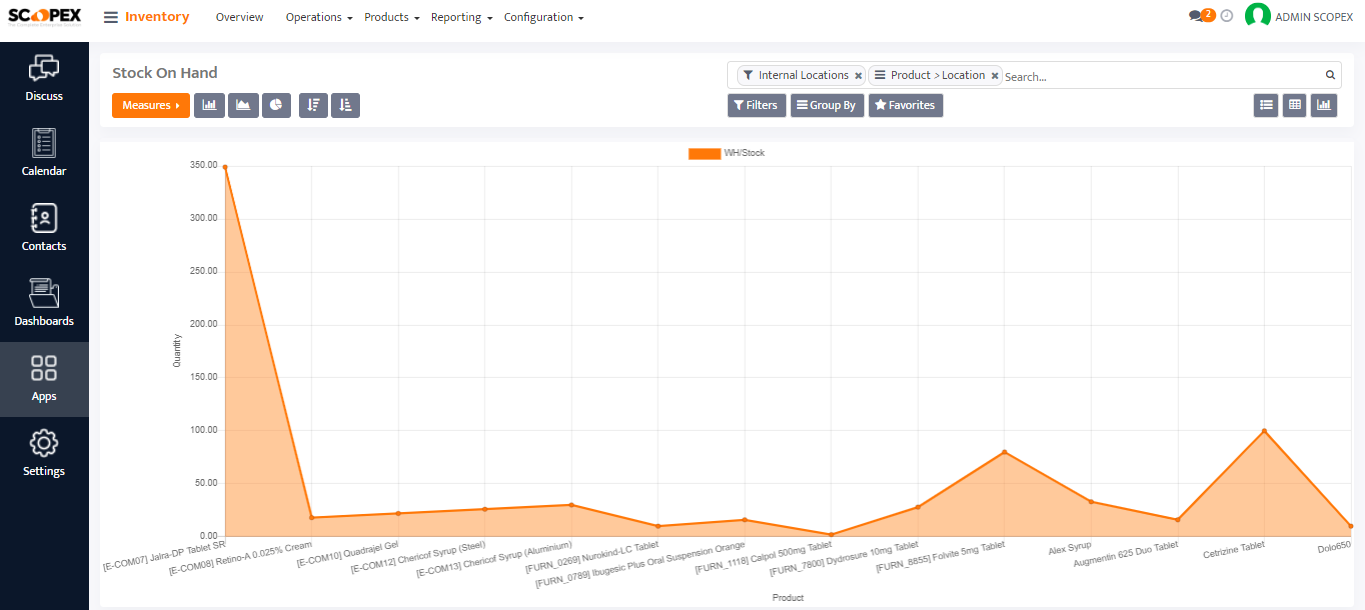Sort chart data in ascending order
Viewport: 1365px width, 610px height.
point(345,105)
